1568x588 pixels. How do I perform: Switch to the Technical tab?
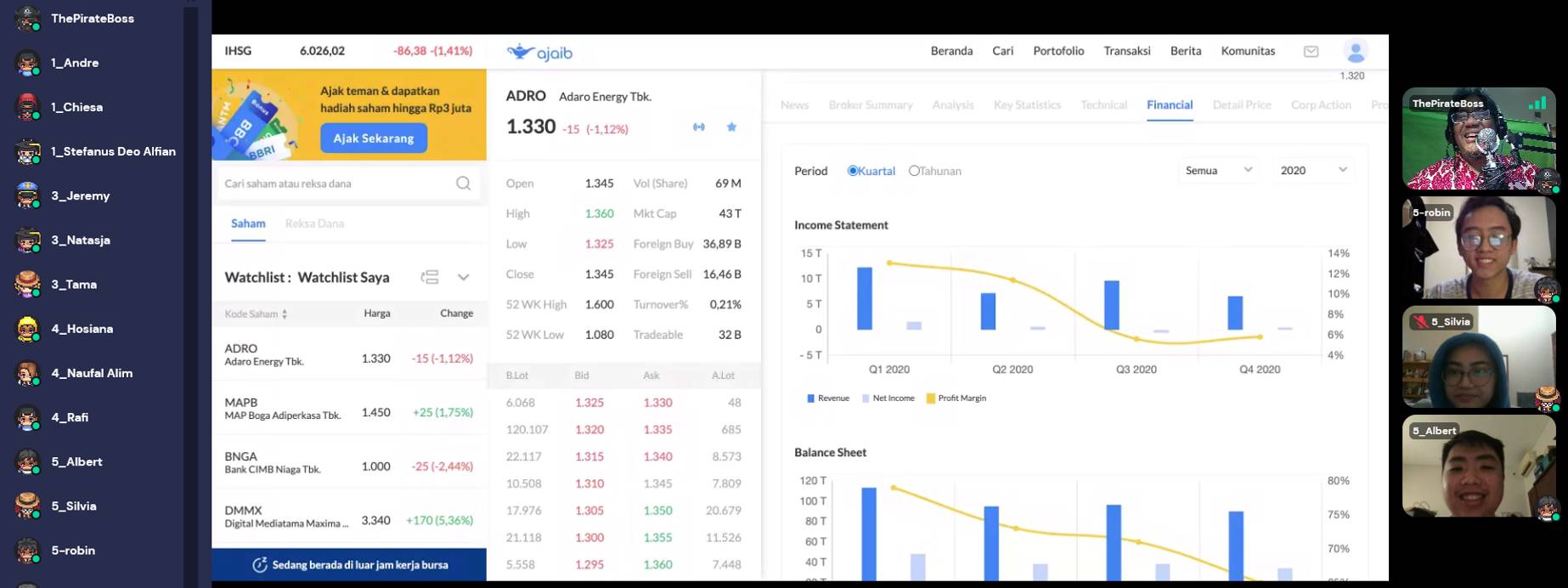coord(1103,105)
